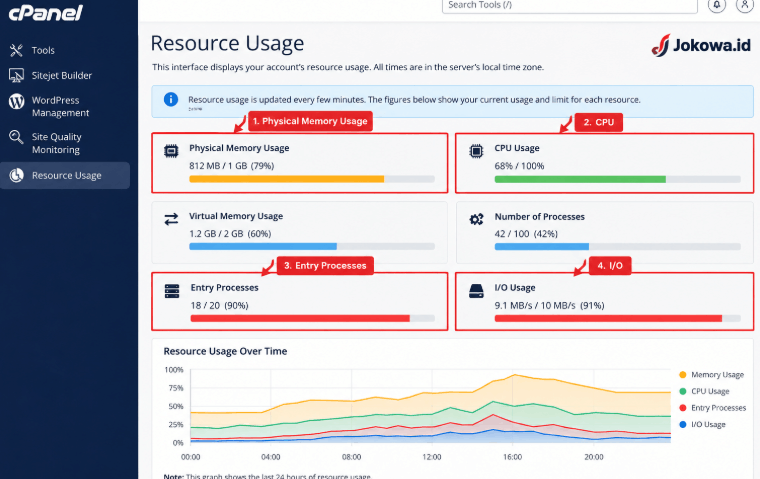Click the Entry Processes server icon
Viewport: 760px width, 479px height.
(x=172, y=291)
